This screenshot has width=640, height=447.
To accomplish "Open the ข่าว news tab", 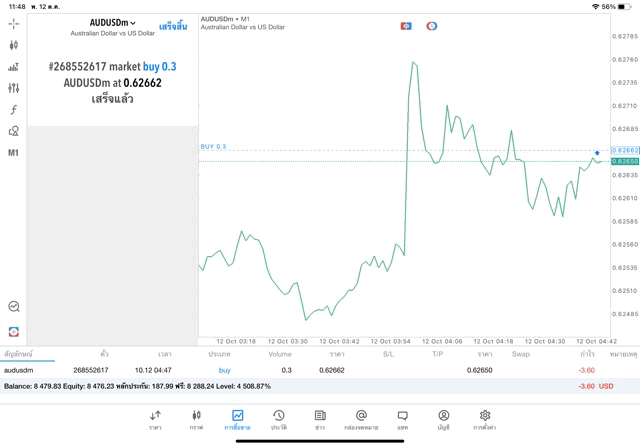I will click(x=320, y=420).
